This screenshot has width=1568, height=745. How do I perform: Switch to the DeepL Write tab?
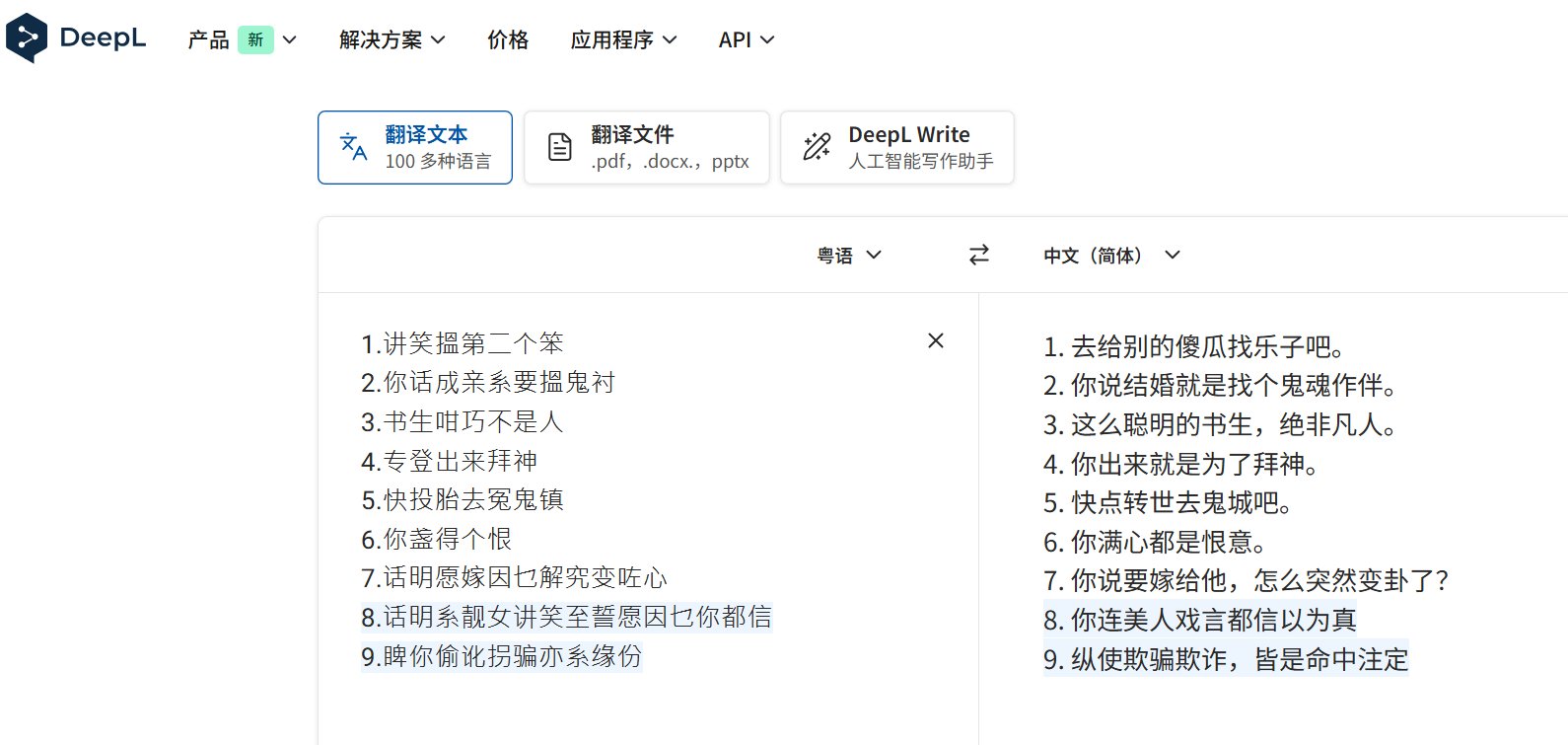pos(897,147)
